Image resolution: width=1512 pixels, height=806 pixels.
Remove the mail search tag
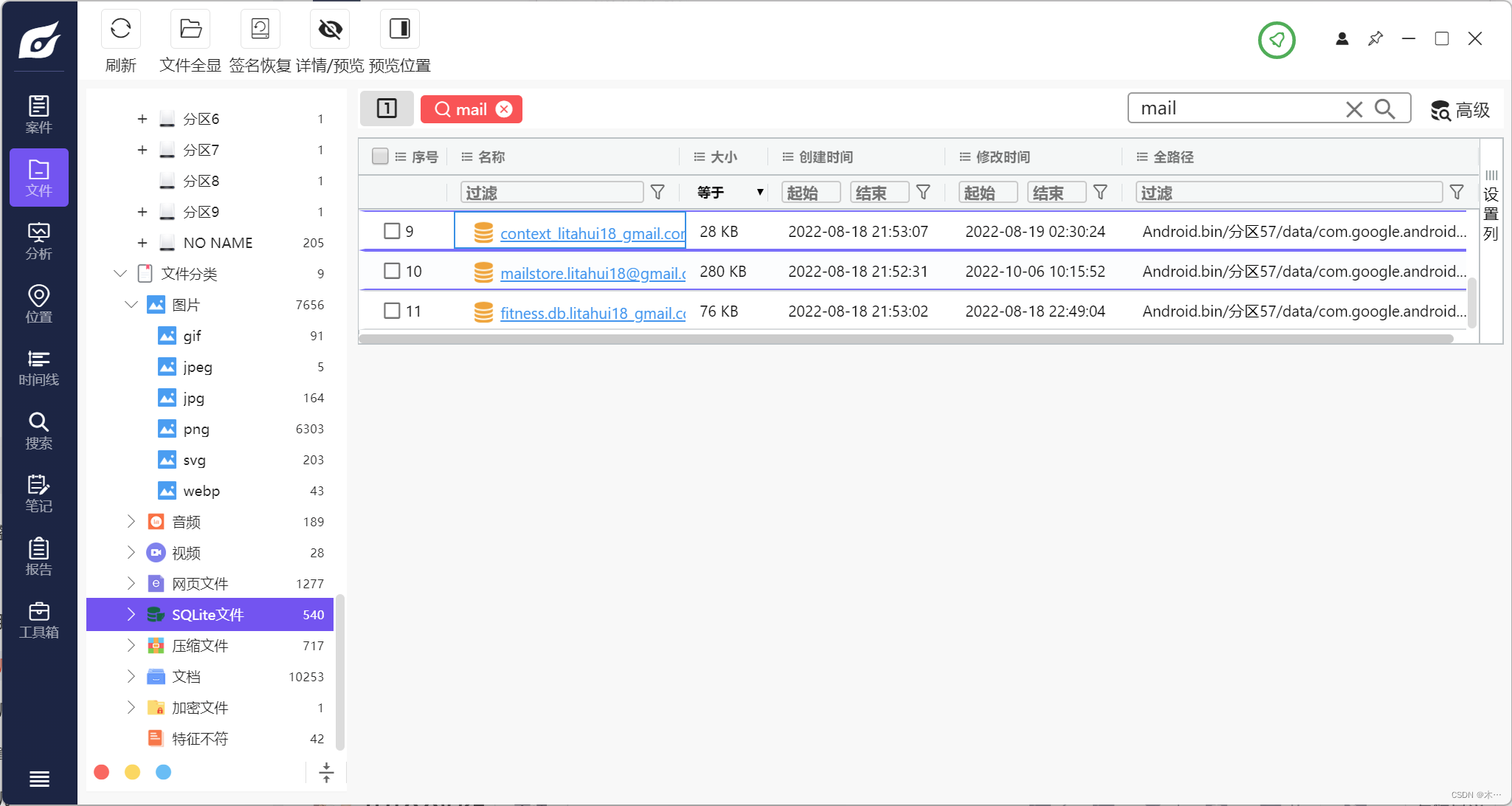tap(504, 109)
